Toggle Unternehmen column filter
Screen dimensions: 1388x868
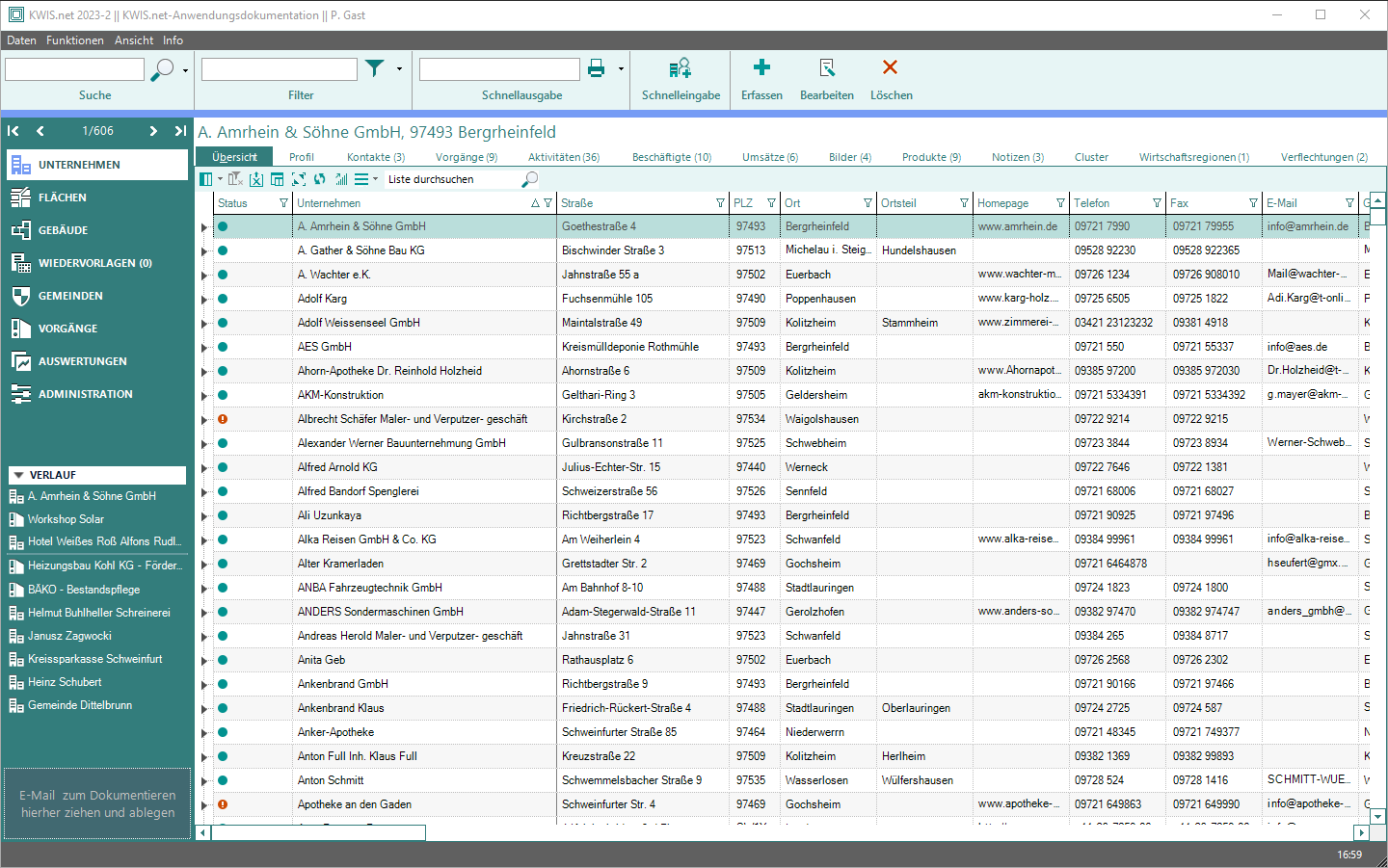547,203
